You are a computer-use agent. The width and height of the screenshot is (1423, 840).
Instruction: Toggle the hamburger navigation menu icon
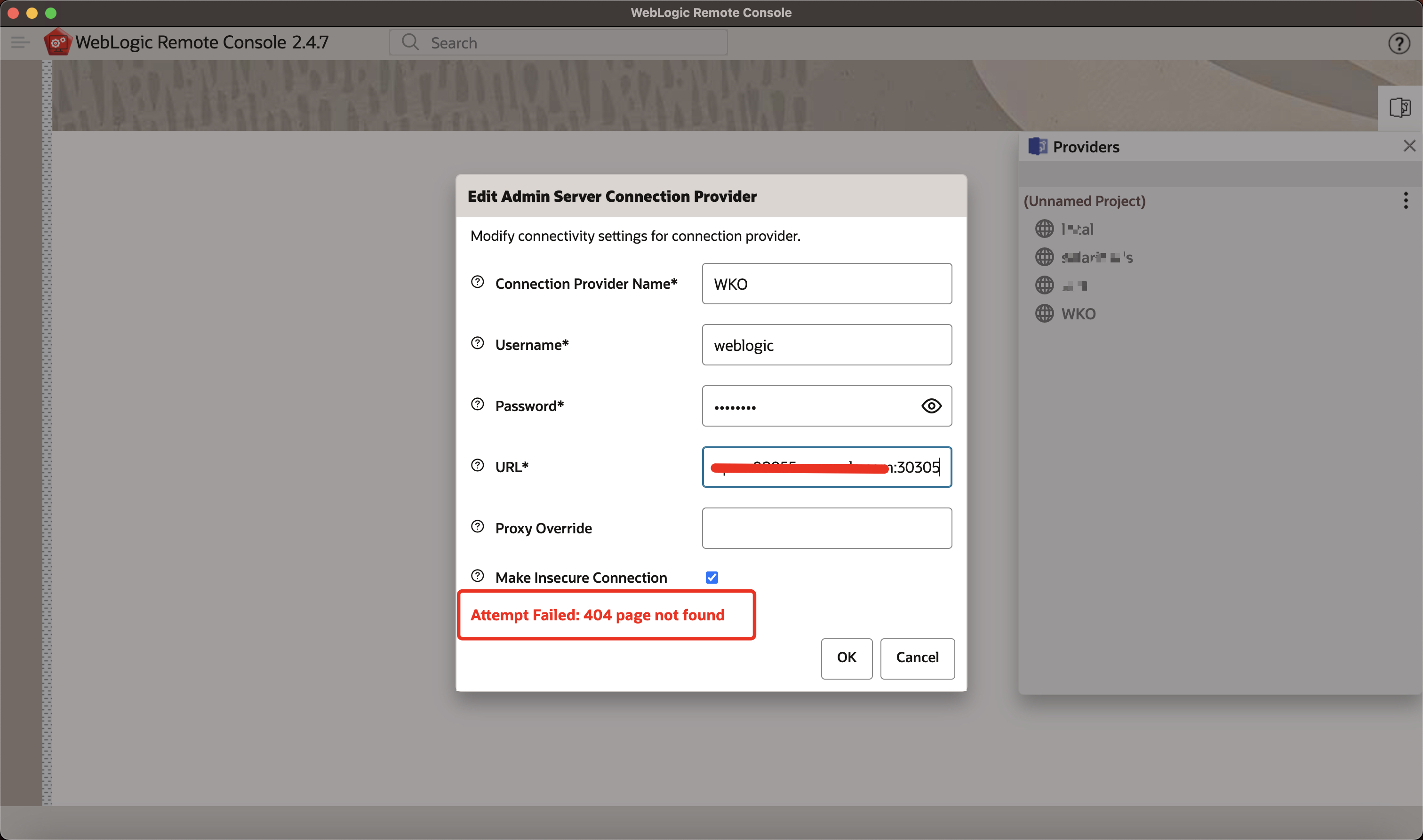(20, 42)
